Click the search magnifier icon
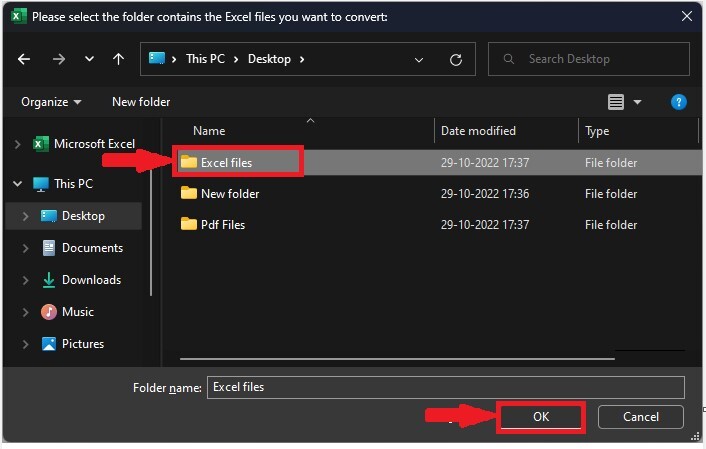Screen dimensions: 706x449 [508, 59]
